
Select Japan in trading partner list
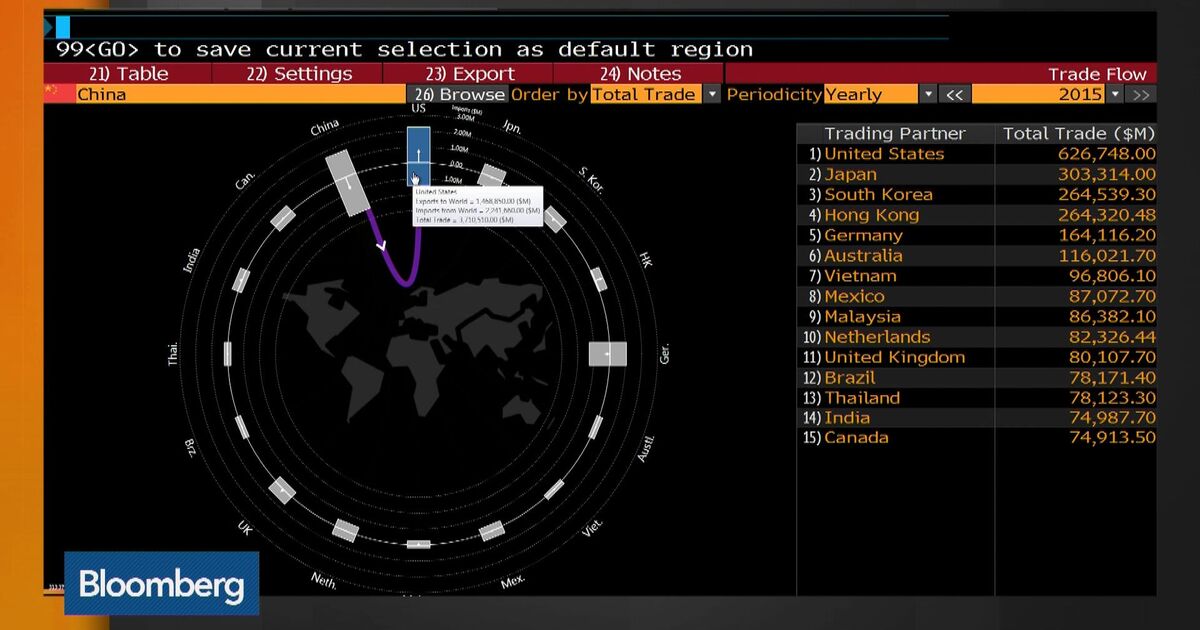click(x=850, y=174)
